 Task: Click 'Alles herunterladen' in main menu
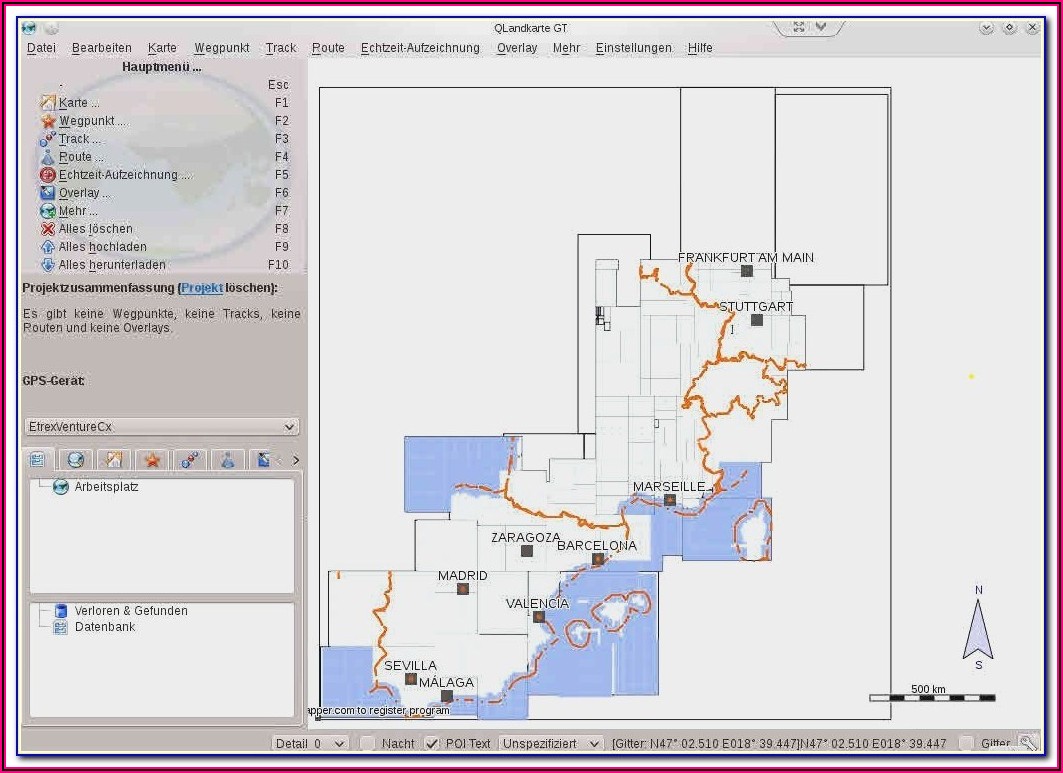pyautogui.click(x=112, y=265)
